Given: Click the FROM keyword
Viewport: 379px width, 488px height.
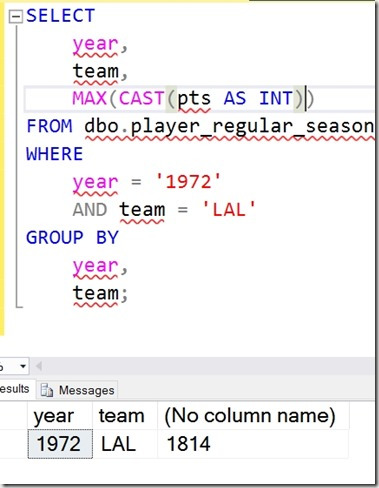Looking at the screenshot, I should (49, 126).
